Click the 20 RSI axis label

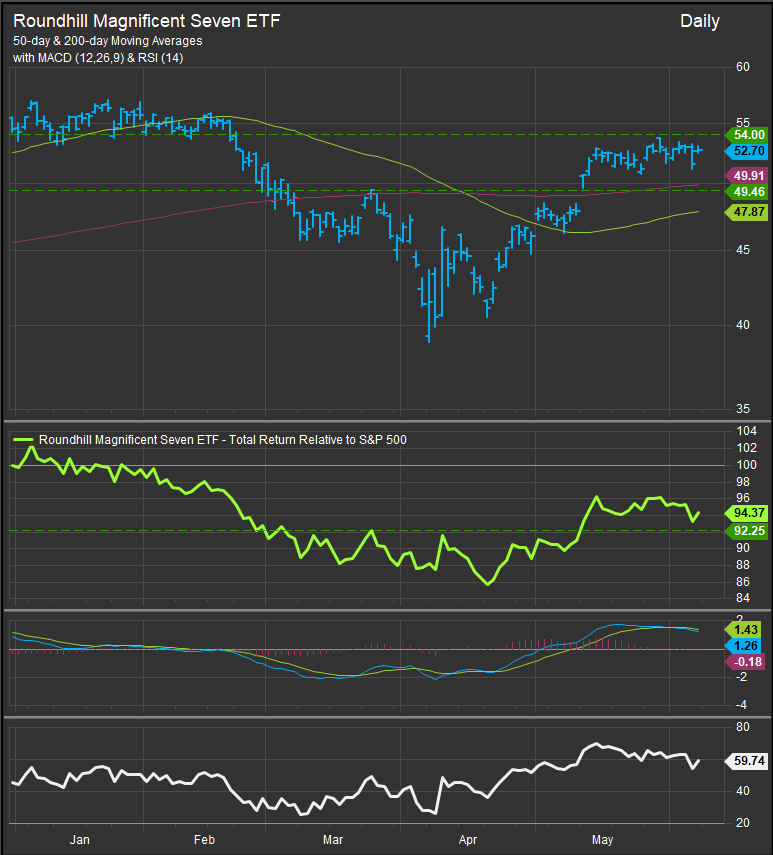point(742,823)
